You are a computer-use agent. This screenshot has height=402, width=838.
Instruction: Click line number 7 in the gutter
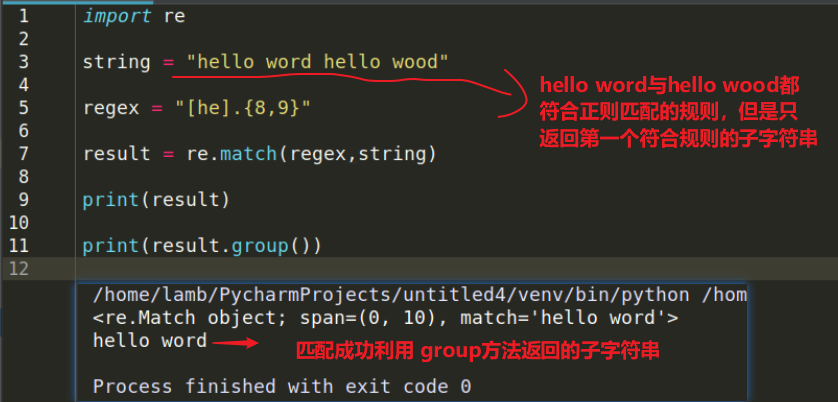[23, 154]
